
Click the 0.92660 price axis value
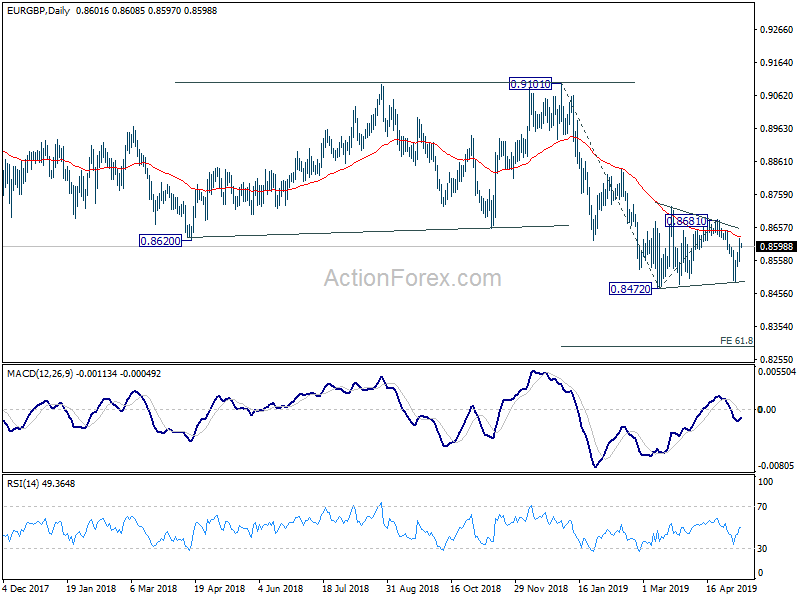pos(777,30)
